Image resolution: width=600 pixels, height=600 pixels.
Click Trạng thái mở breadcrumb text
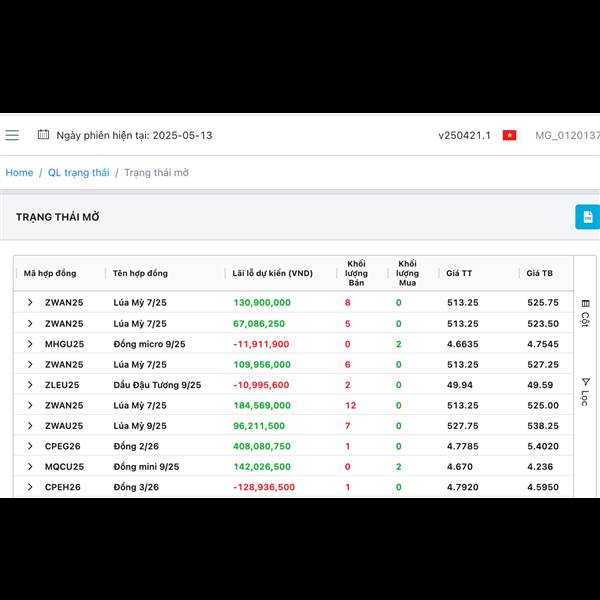click(x=157, y=173)
